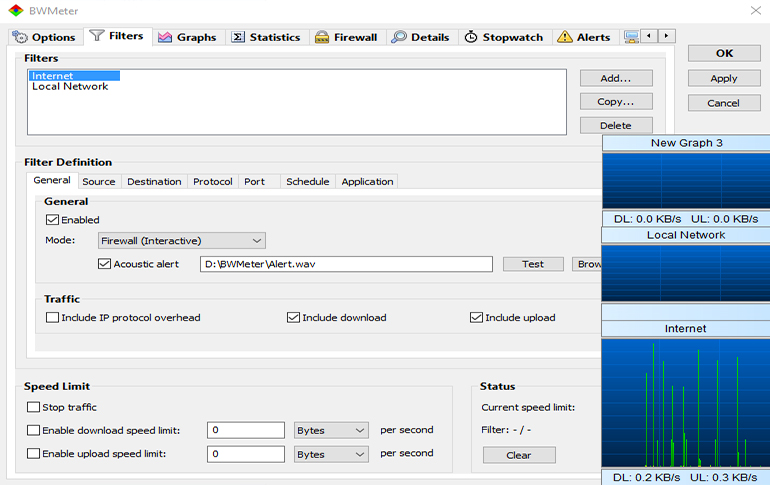Expand the upload speed limit Bytes dropdown
Screen dimensions: 770x485
331,454
